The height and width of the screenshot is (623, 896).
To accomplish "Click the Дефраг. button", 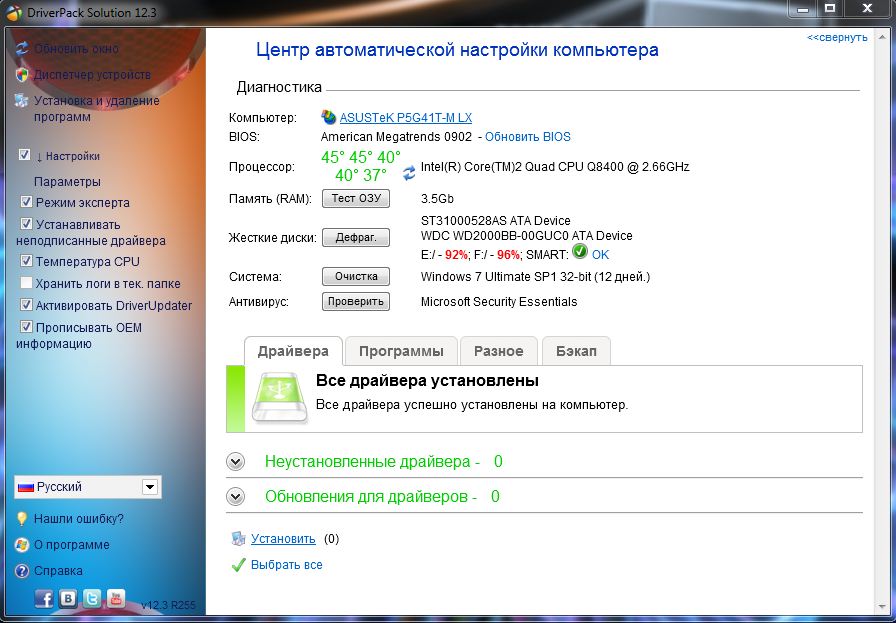I will [x=356, y=237].
